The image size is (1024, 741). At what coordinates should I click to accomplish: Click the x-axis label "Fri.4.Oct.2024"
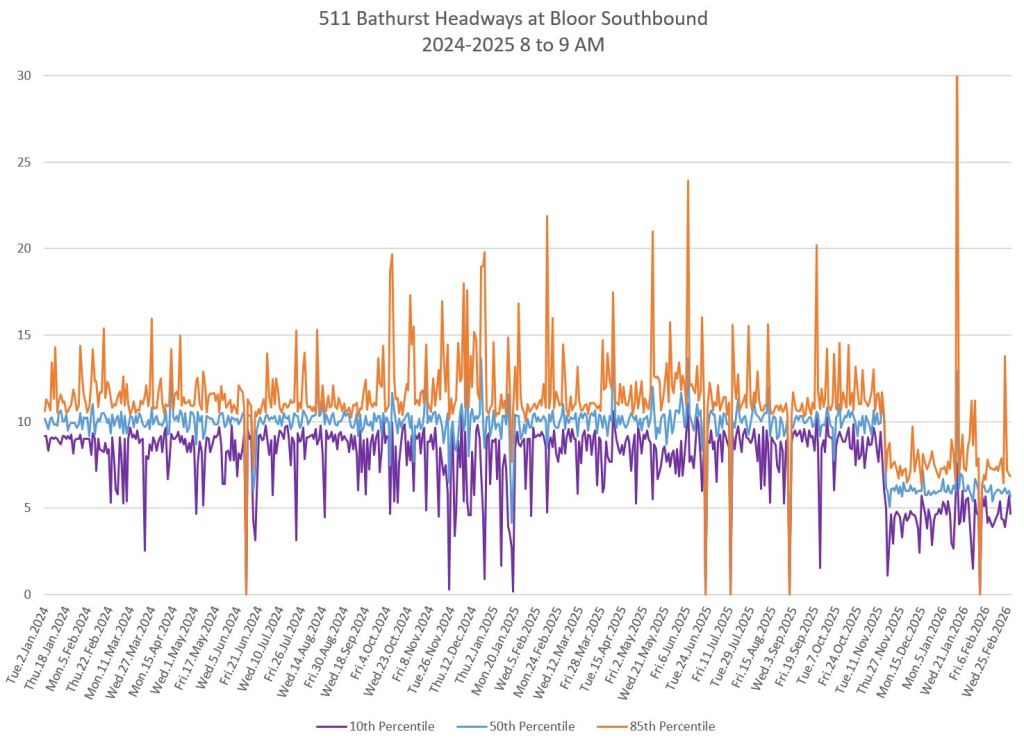(374, 642)
